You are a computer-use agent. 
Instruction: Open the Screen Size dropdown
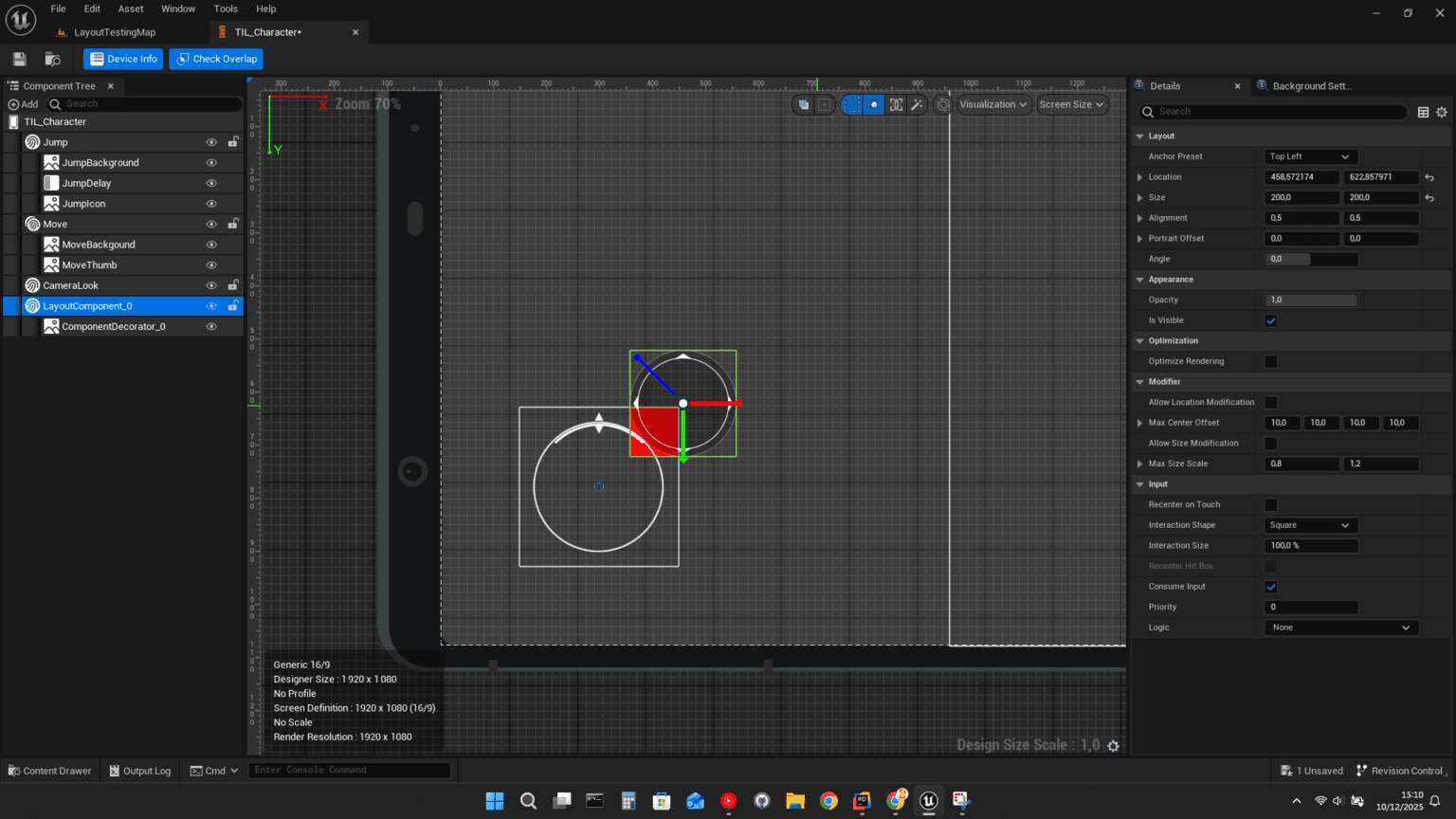[1071, 104]
